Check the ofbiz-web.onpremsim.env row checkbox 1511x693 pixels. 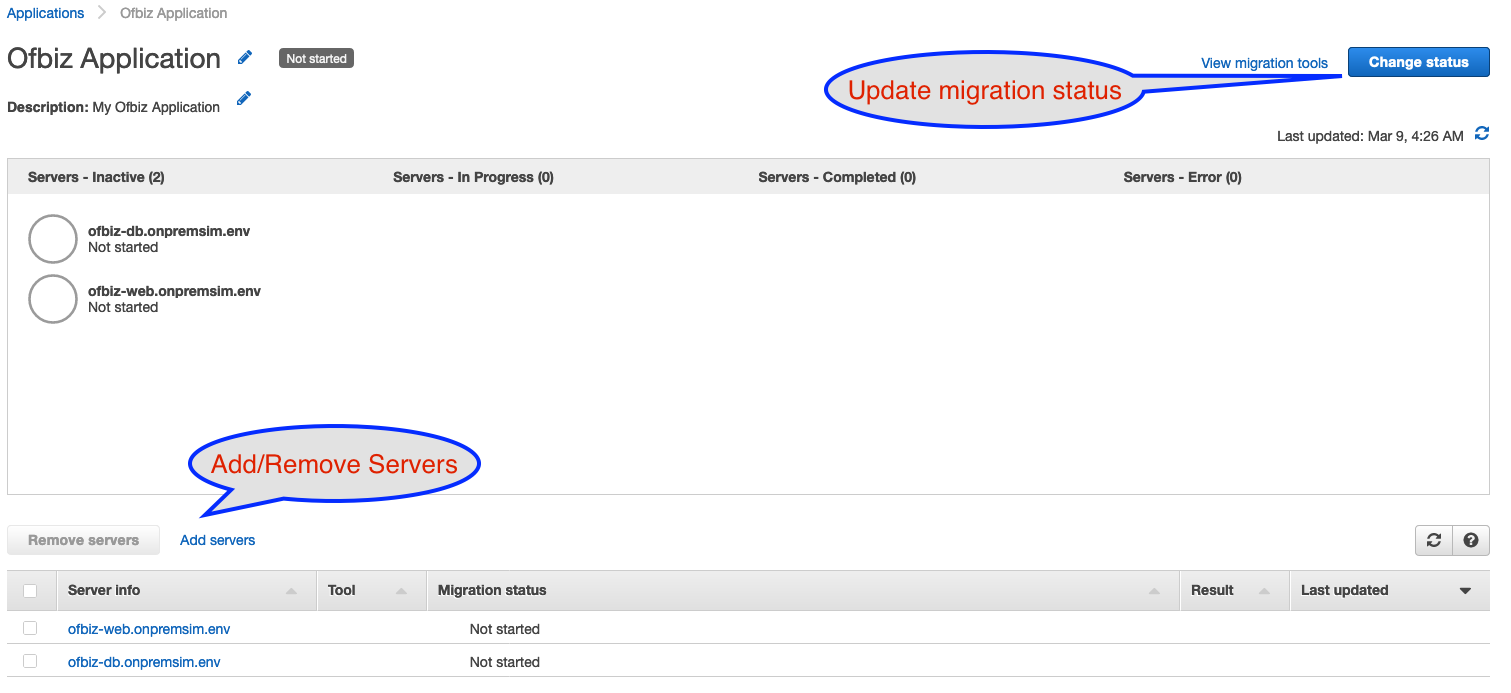coord(30,628)
